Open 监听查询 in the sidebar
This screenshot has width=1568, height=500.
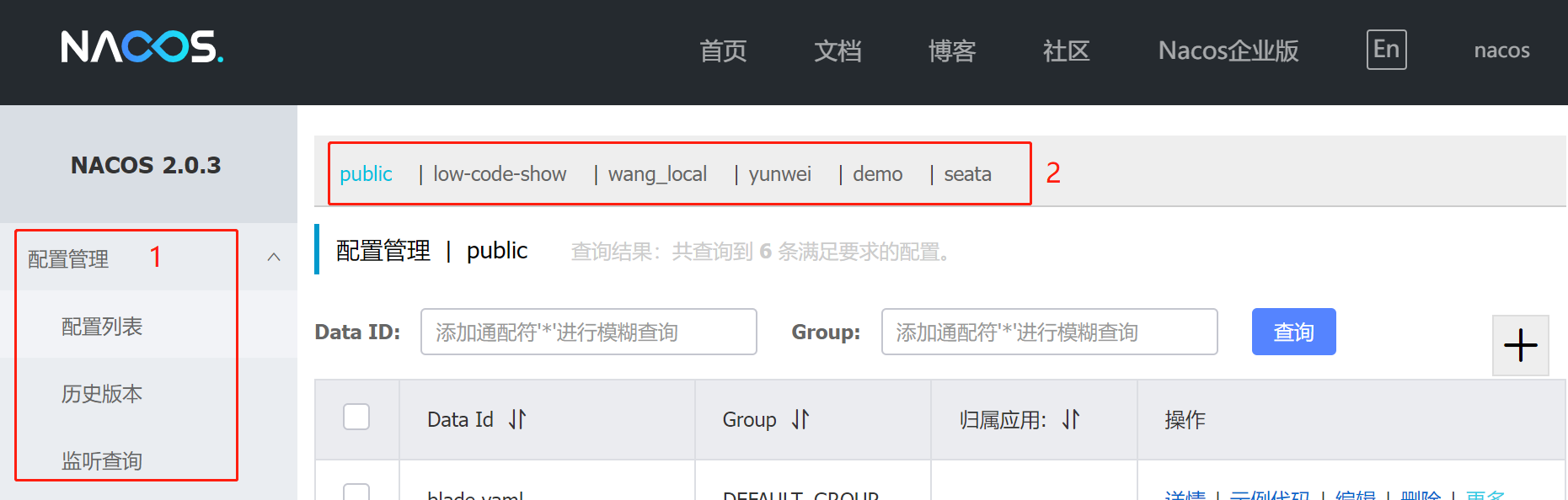click(x=102, y=460)
